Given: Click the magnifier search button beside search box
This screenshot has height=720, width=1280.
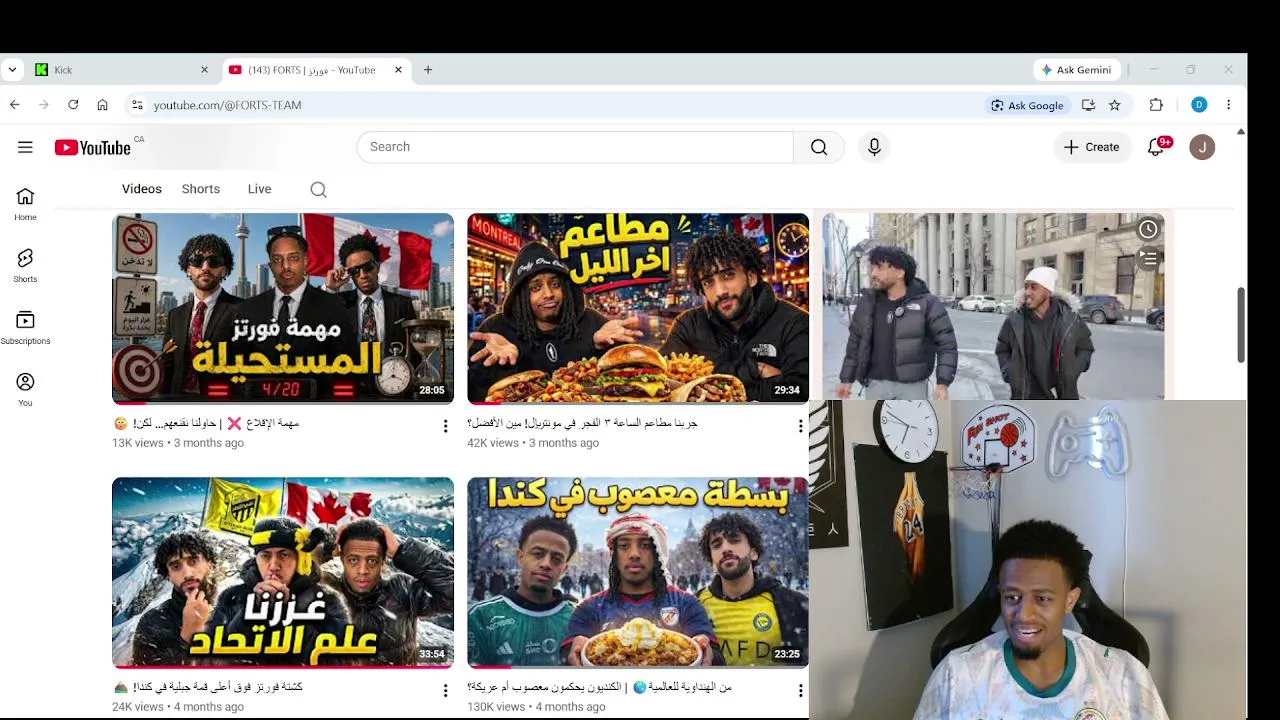Looking at the screenshot, I should [819, 147].
